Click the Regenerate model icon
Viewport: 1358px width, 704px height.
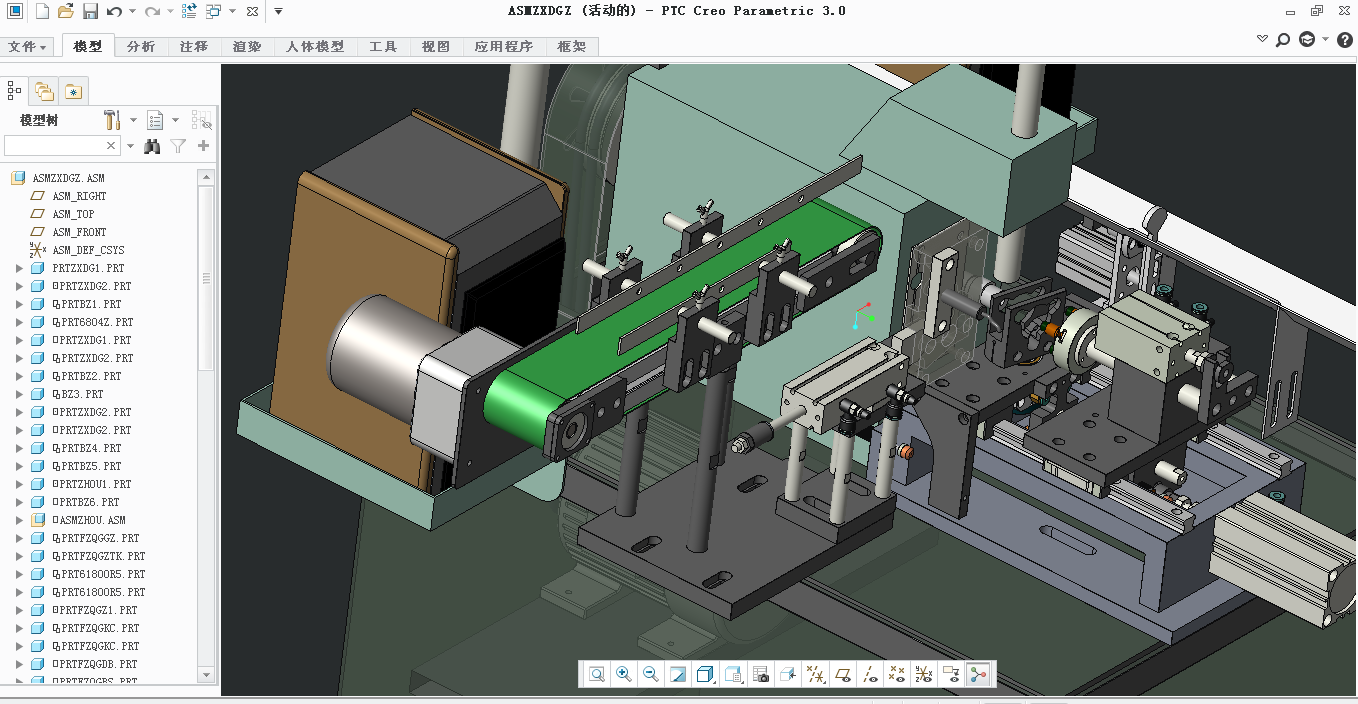189,12
